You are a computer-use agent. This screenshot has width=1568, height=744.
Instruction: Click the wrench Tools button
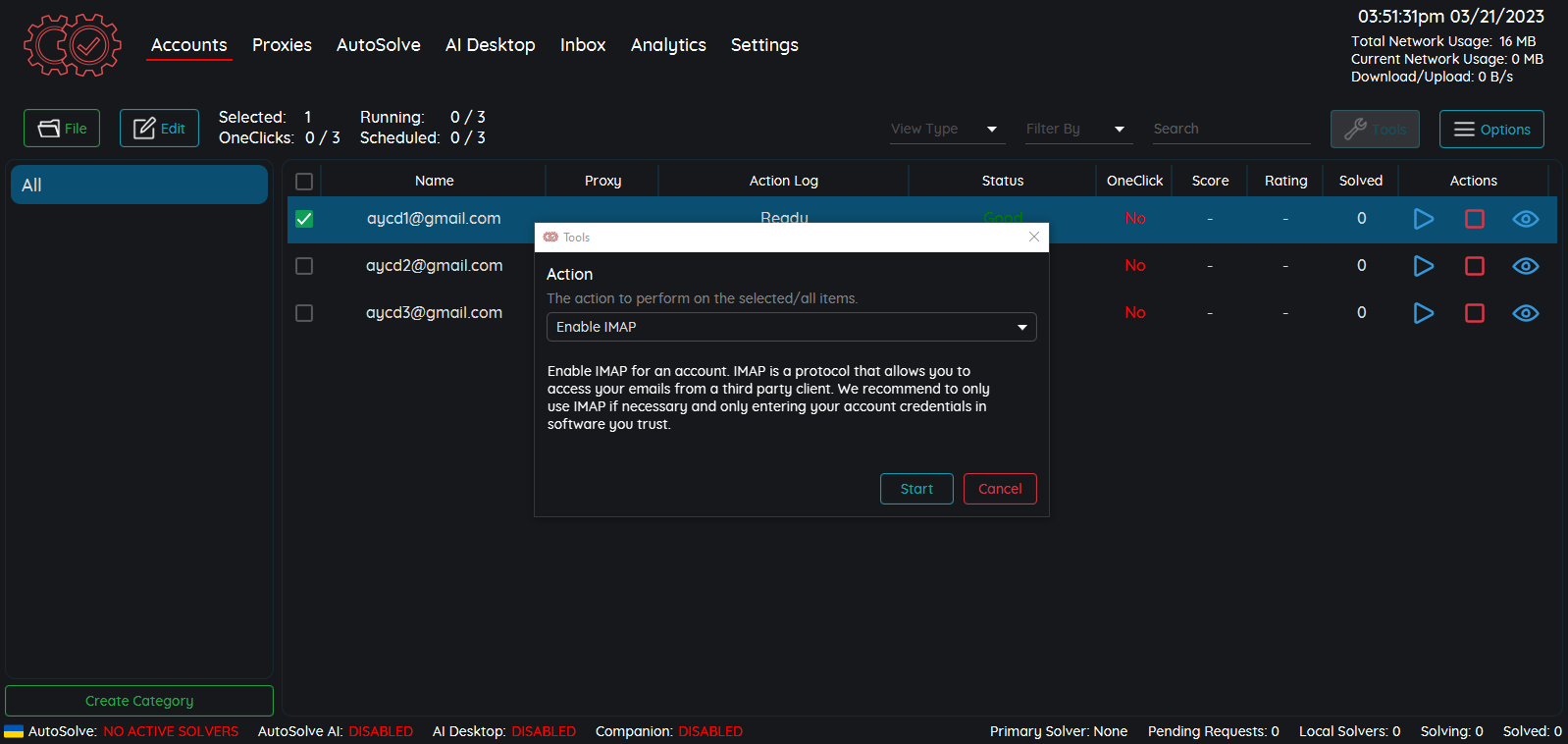[x=1374, y=130]
